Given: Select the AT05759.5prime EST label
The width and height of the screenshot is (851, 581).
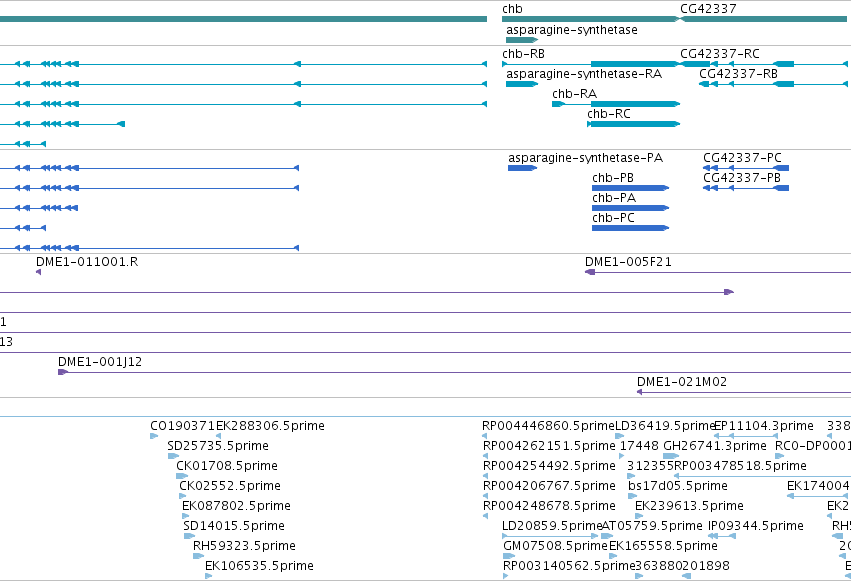Looking at the screenshot, I should pyautogui.click(x=652, y=526).
